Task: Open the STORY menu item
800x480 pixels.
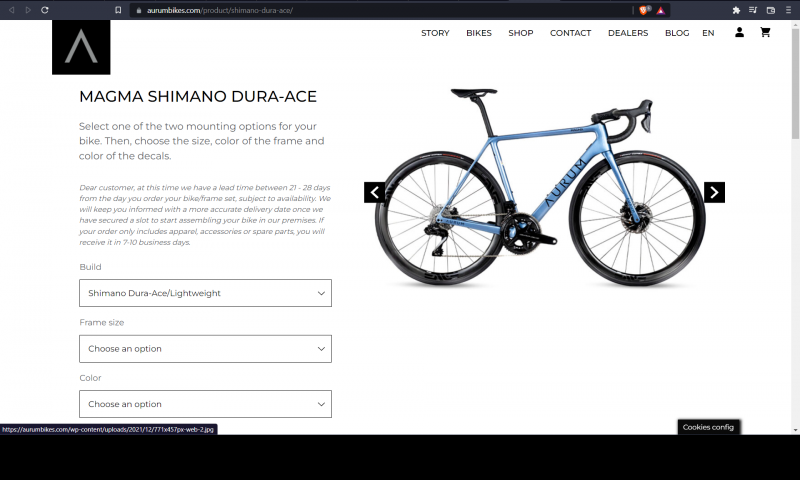Action: [435, 33]
